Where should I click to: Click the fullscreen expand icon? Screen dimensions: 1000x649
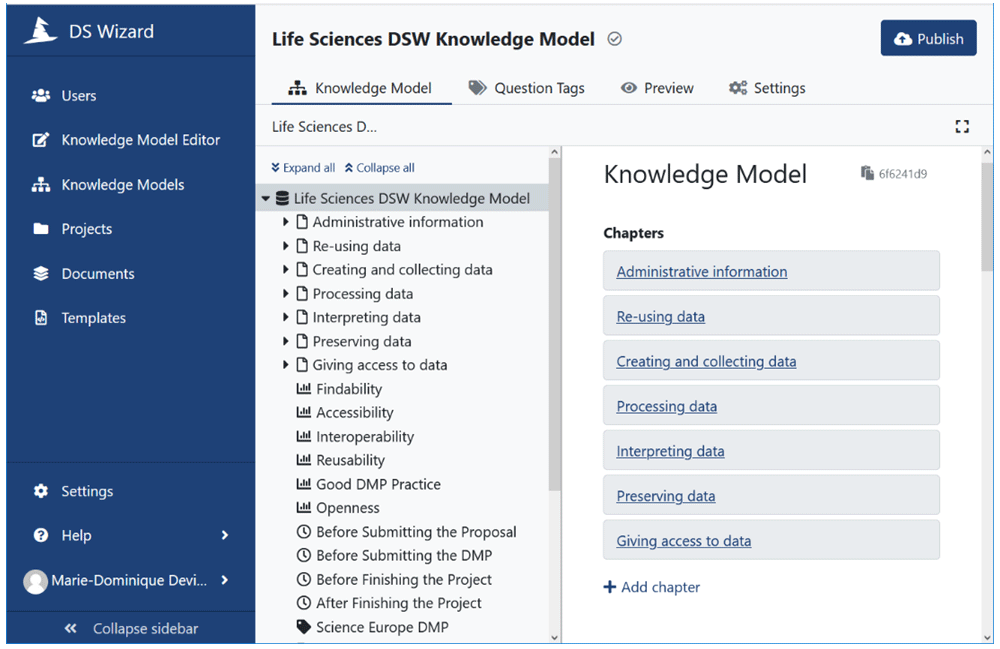tap(962, 127)
